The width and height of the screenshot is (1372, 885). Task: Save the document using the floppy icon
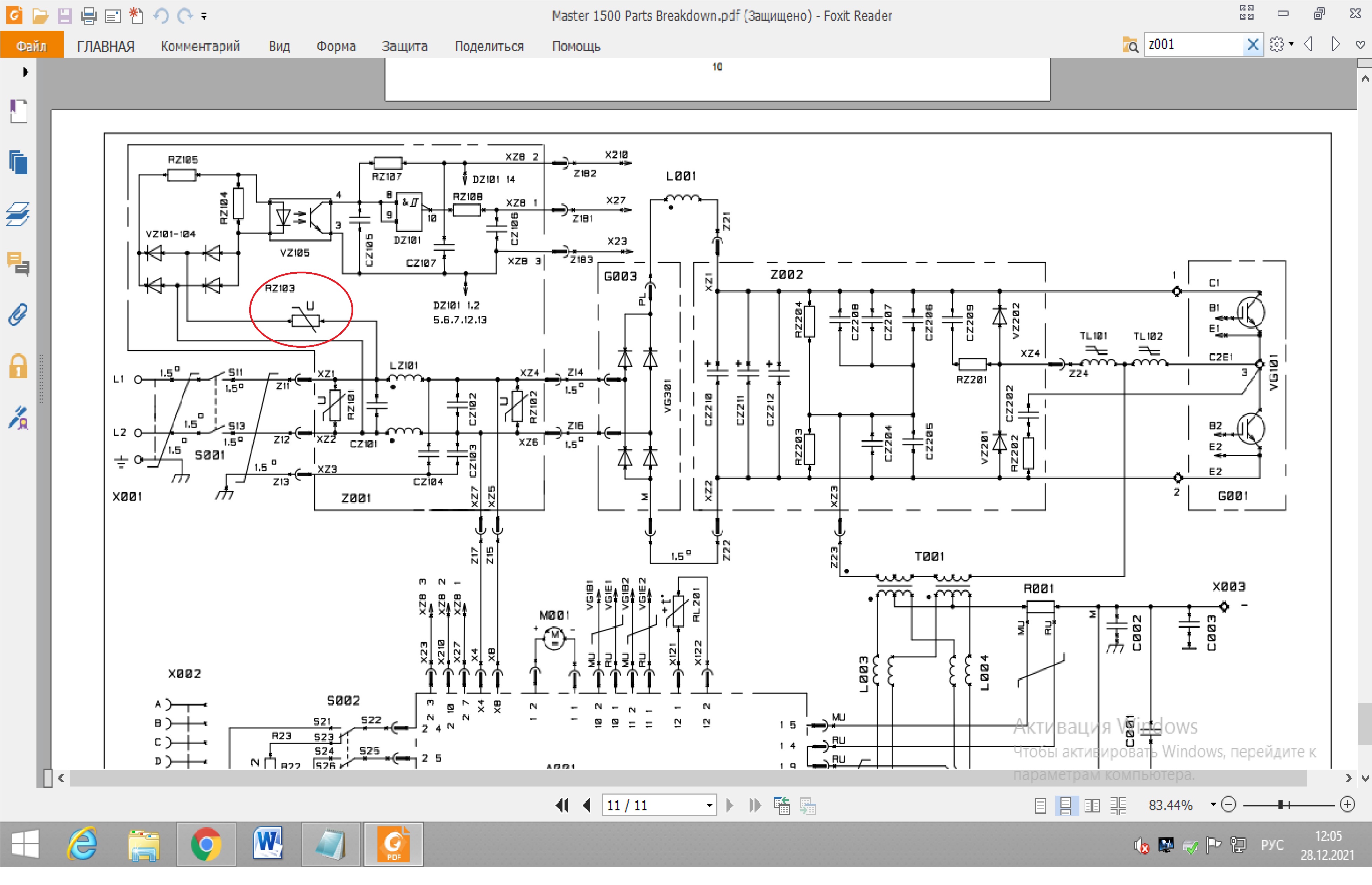[x=64, y=15]
